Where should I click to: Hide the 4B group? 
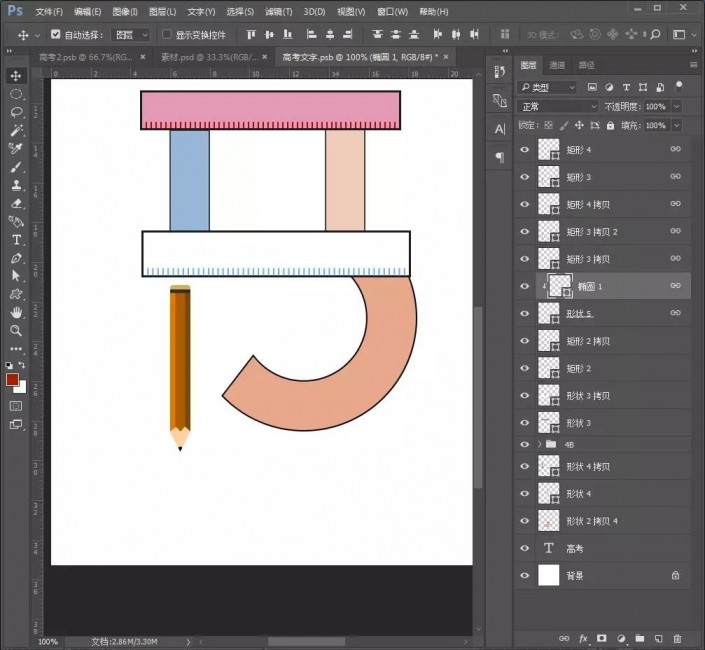[x=524, y=444]
